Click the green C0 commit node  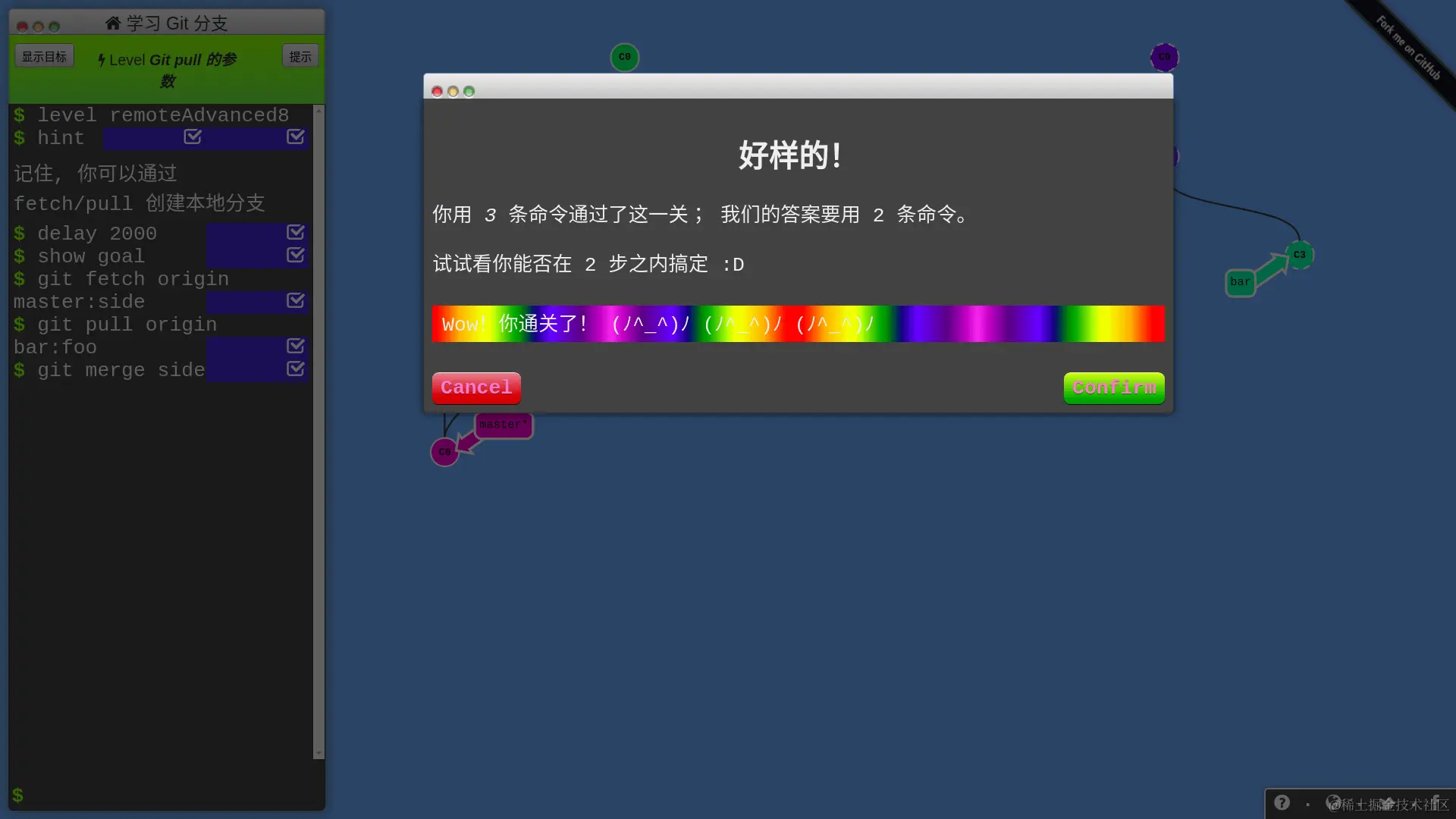pos(625,57)
